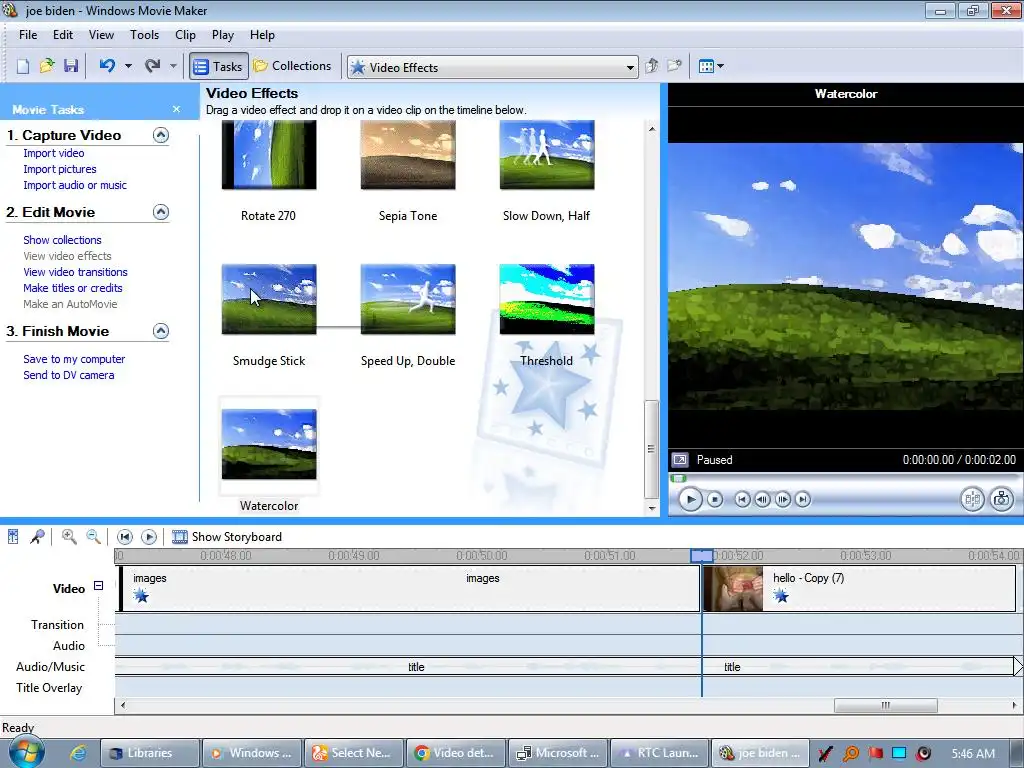Open View video transitions link
Viewport: 1024px width, 768px height.
coord(75,272)
